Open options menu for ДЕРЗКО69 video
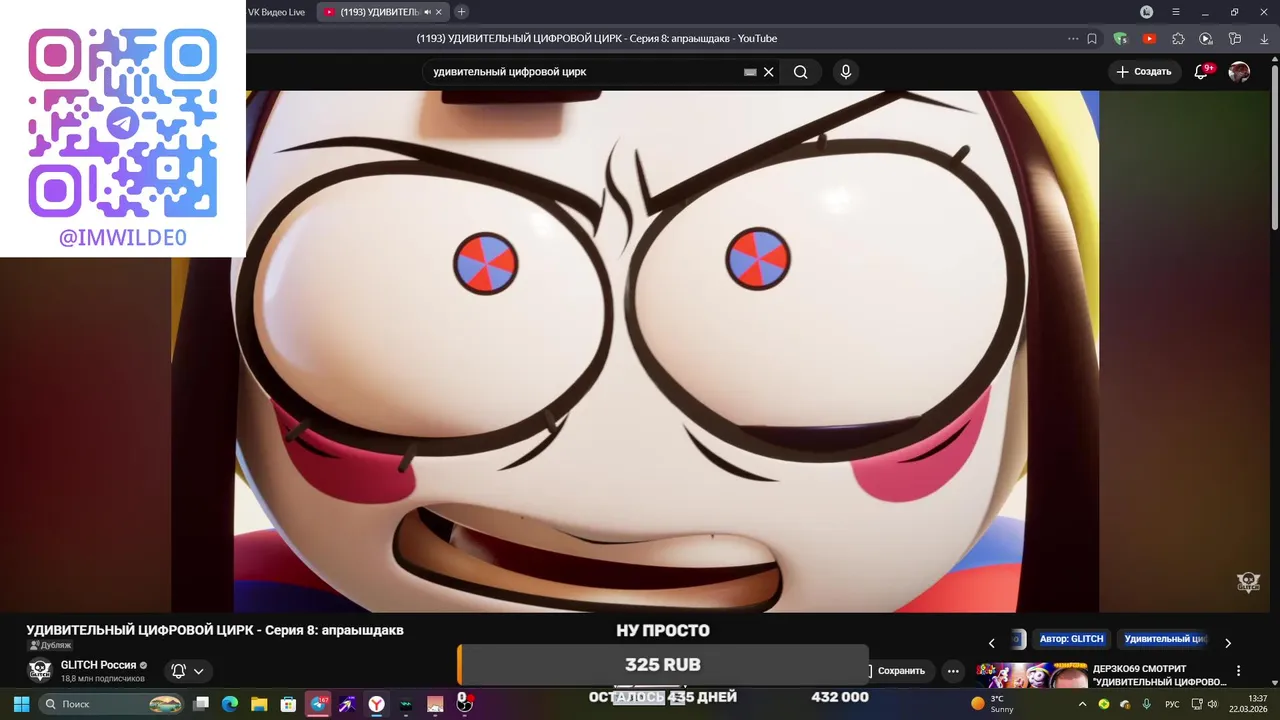The image size is (1280, 720). [1238, 671]
